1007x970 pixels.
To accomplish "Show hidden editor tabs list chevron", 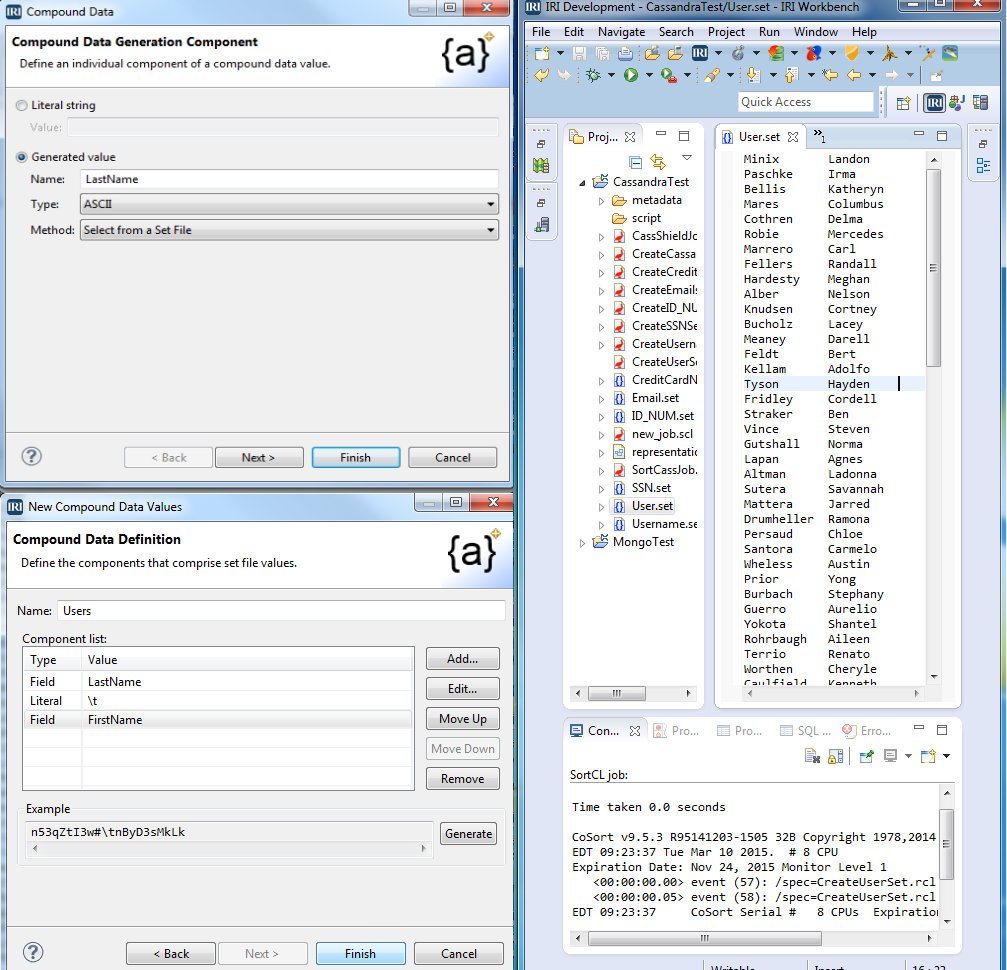I will tap(819, 136).
